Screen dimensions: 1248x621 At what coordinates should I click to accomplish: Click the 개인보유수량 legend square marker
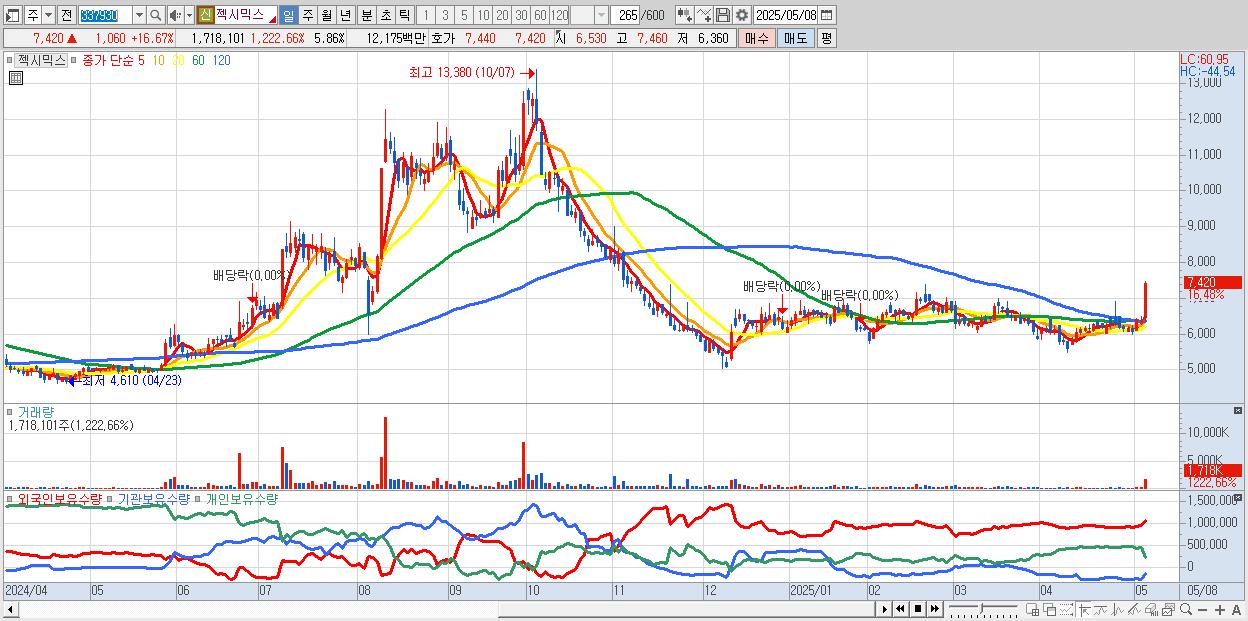point(198,498)
